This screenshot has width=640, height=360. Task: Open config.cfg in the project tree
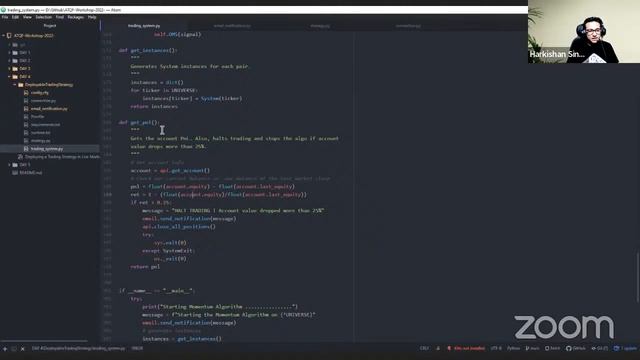click(40, 93)
